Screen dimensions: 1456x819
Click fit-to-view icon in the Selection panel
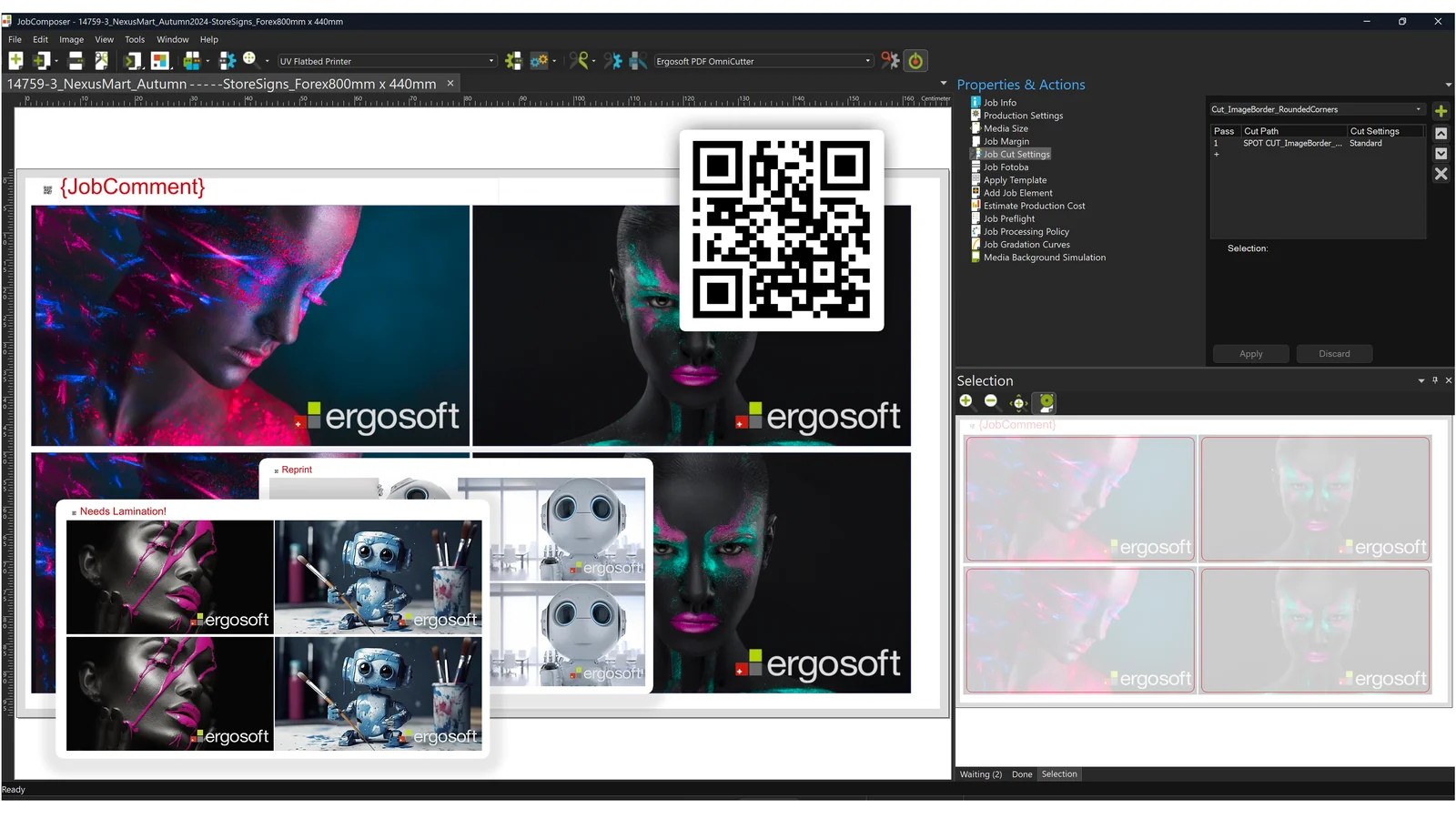click(1019, 402)
